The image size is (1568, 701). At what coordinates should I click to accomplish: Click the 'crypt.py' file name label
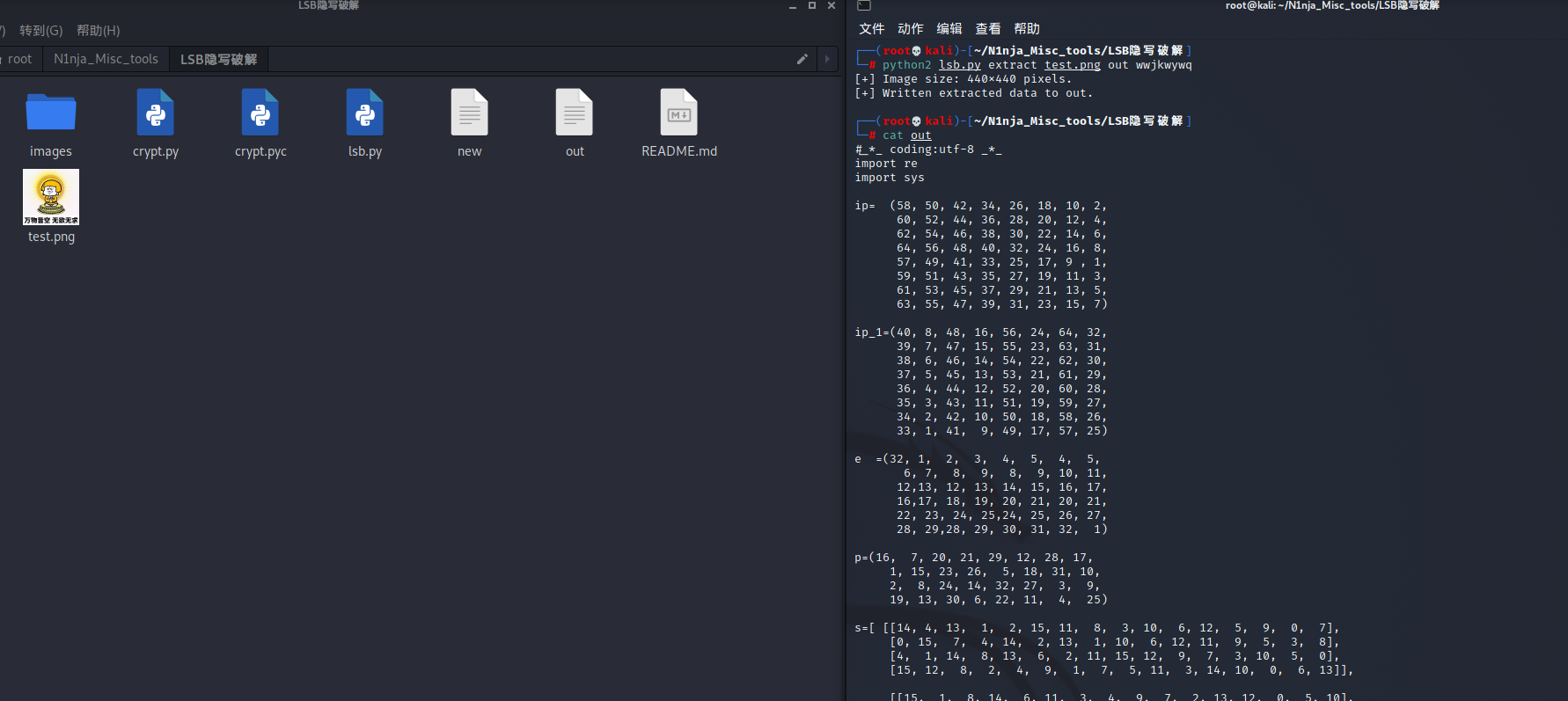pos(156,151)
